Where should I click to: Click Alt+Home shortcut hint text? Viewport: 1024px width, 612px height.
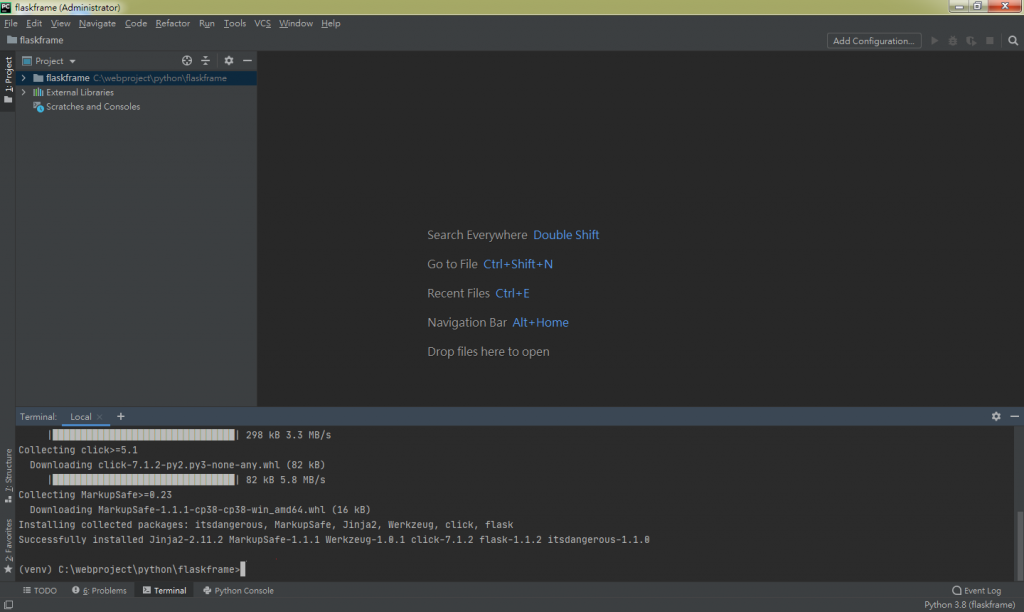tap(540, 323)
